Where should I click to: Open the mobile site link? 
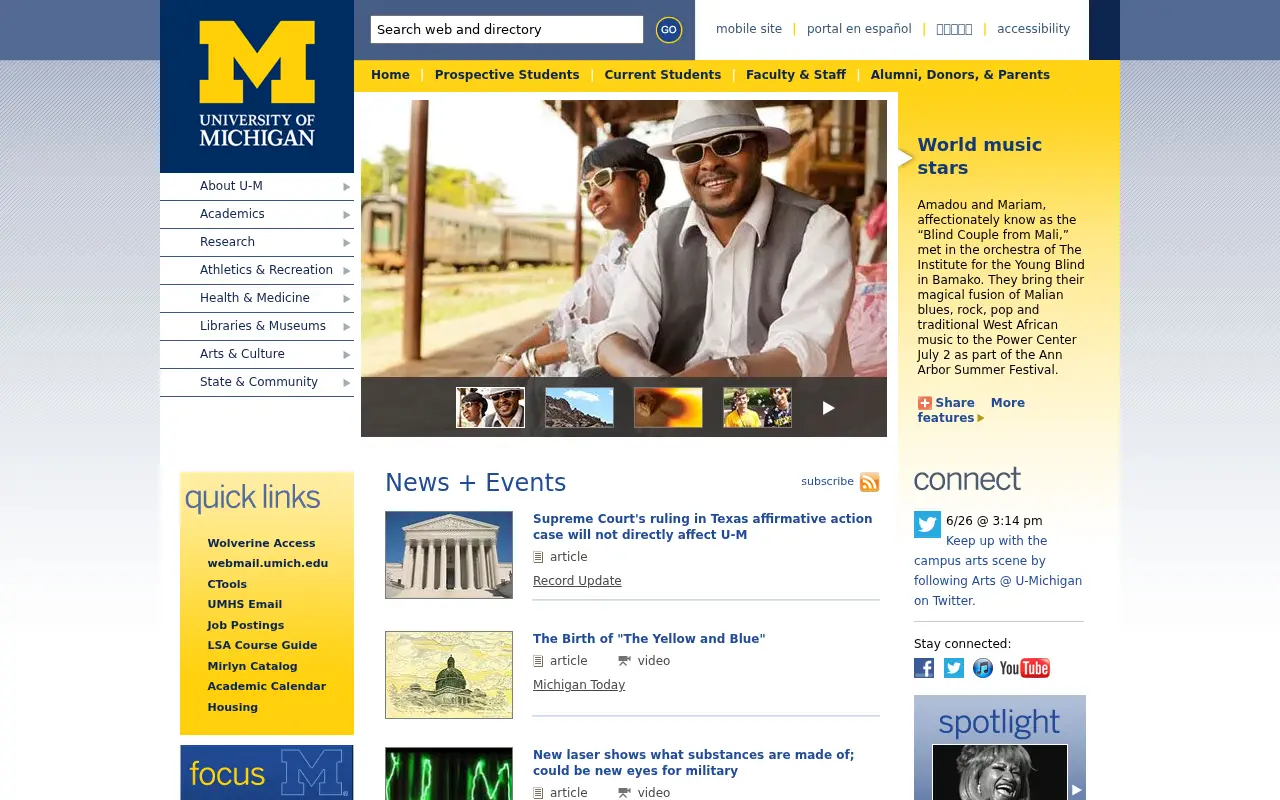749,29
